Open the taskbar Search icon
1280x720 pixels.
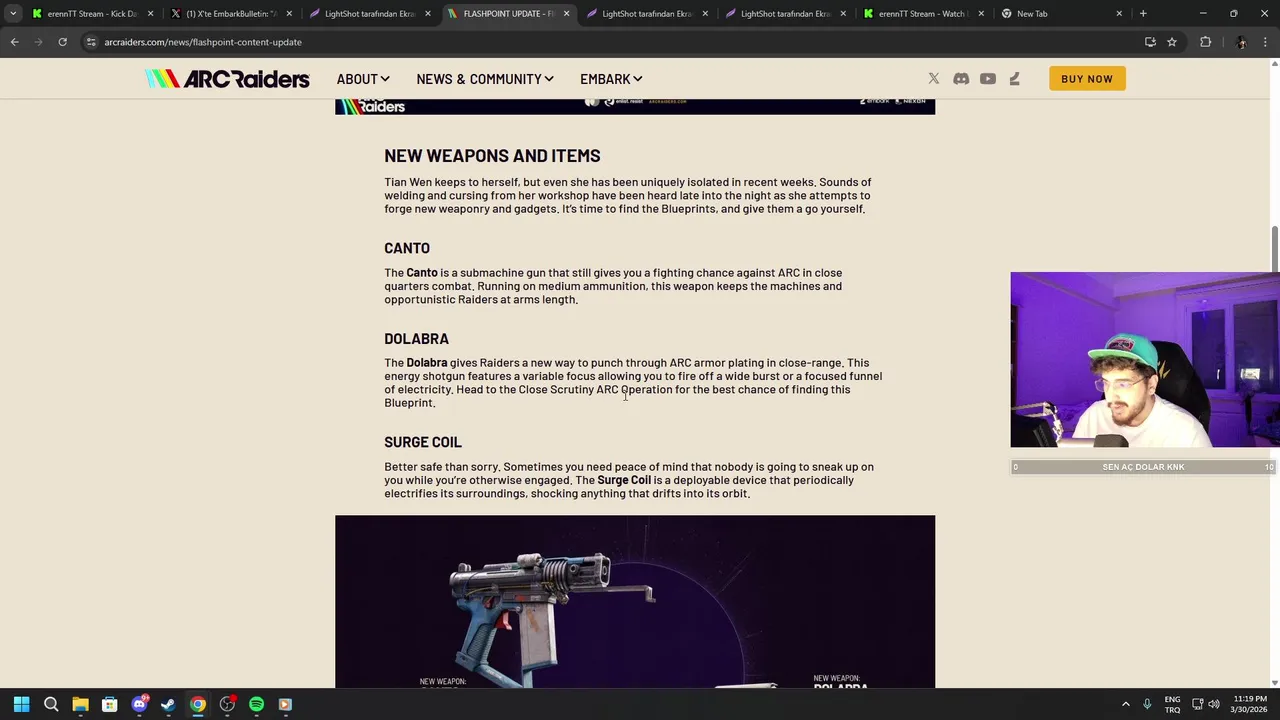click(x=51, y=704)
